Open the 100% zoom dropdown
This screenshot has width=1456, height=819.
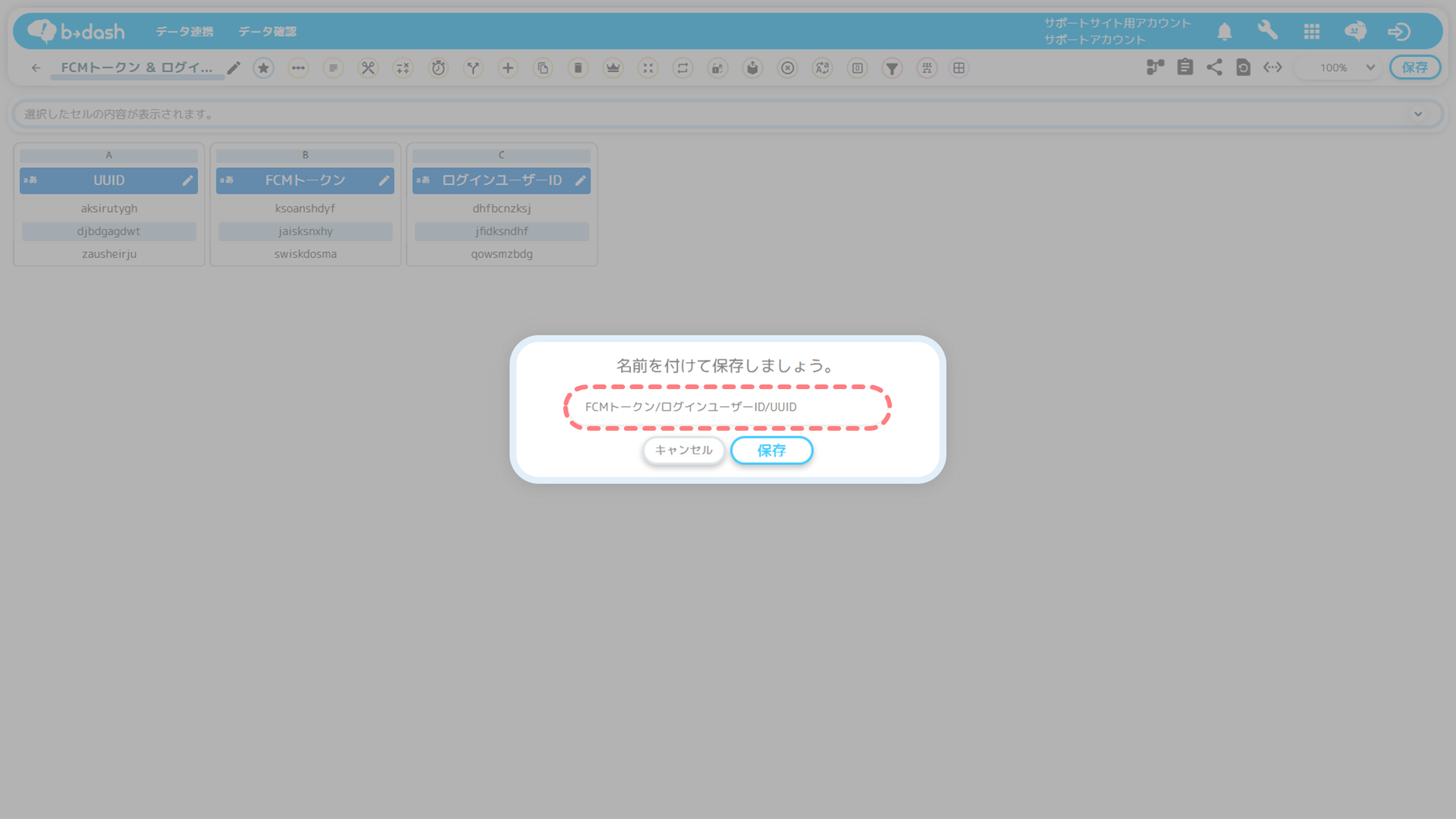coord(1339,67)
